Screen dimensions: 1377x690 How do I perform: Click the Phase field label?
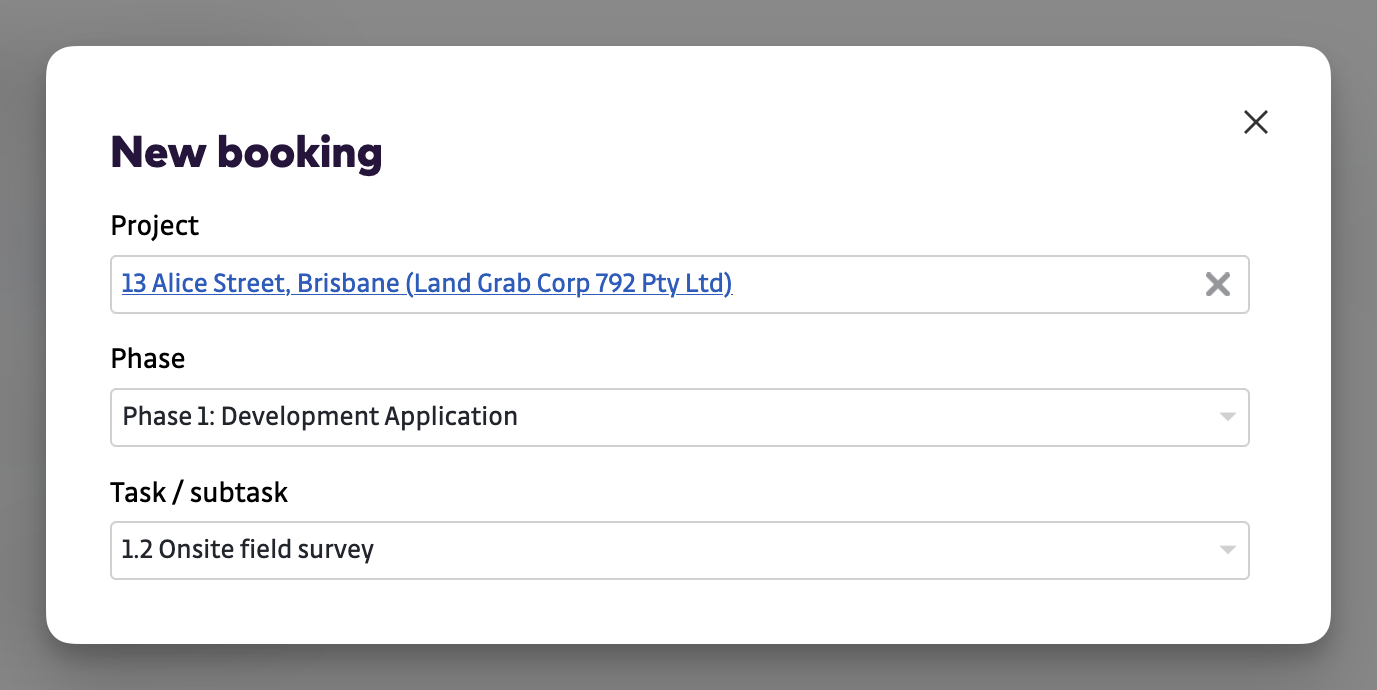(x=148, y=358)
